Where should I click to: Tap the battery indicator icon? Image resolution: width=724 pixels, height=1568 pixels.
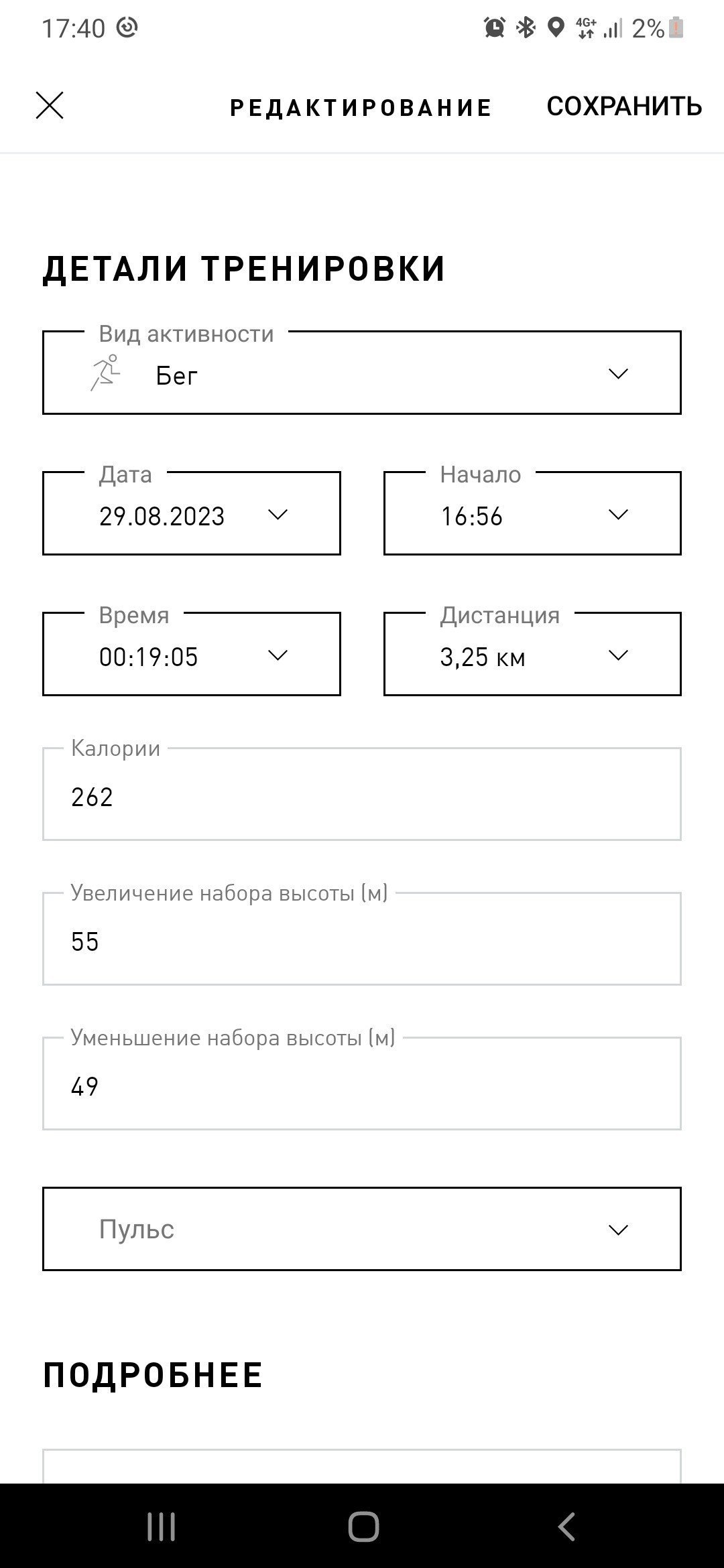pyautogui.click(x=676, y=27)
